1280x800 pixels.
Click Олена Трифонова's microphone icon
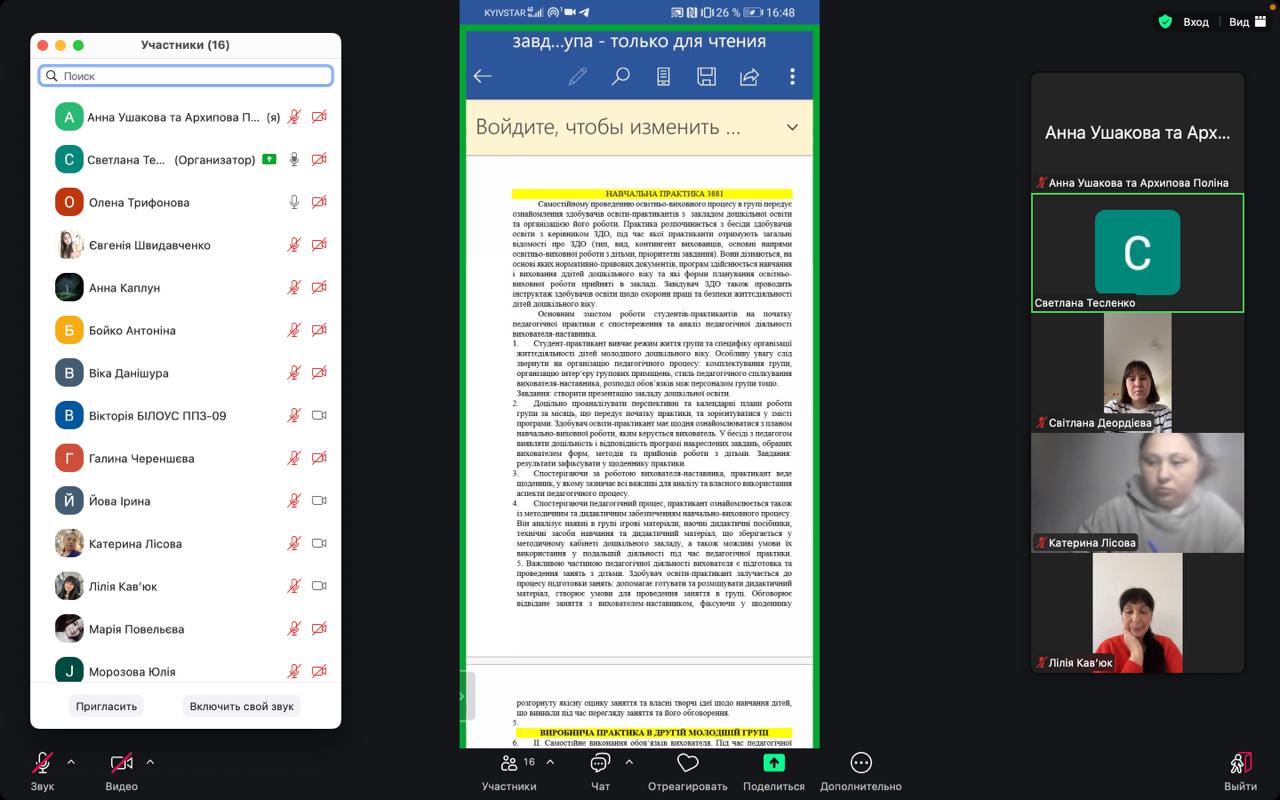(x=294, y=202)
